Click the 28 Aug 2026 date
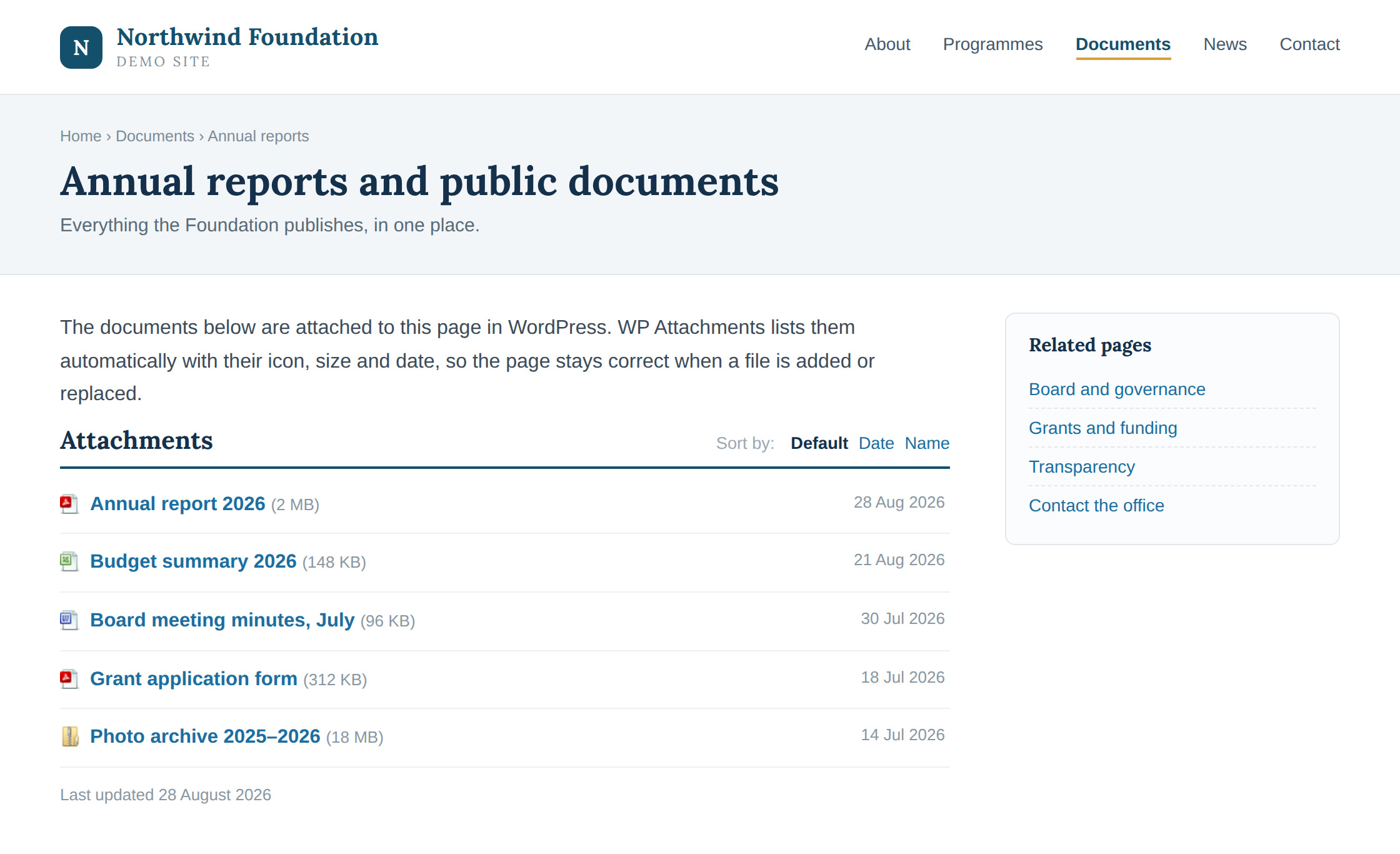The image size is (1400, 854). (899, 503)
